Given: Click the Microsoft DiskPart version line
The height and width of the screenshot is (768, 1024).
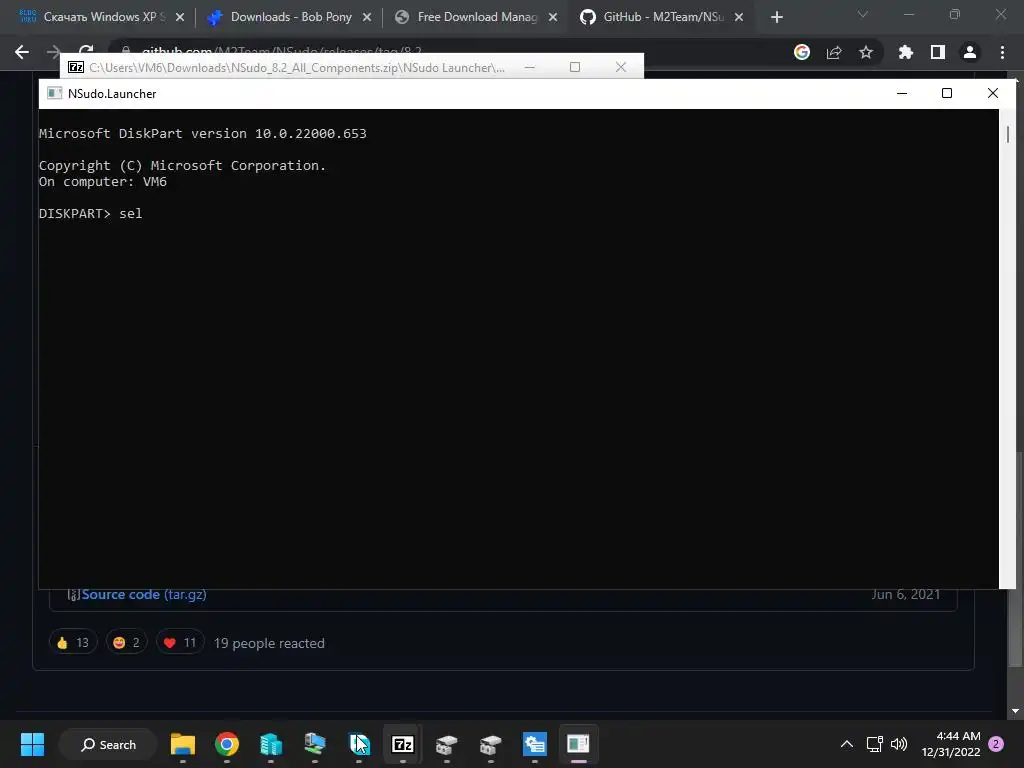Looking at the screenshot, I should coord(202,133).
